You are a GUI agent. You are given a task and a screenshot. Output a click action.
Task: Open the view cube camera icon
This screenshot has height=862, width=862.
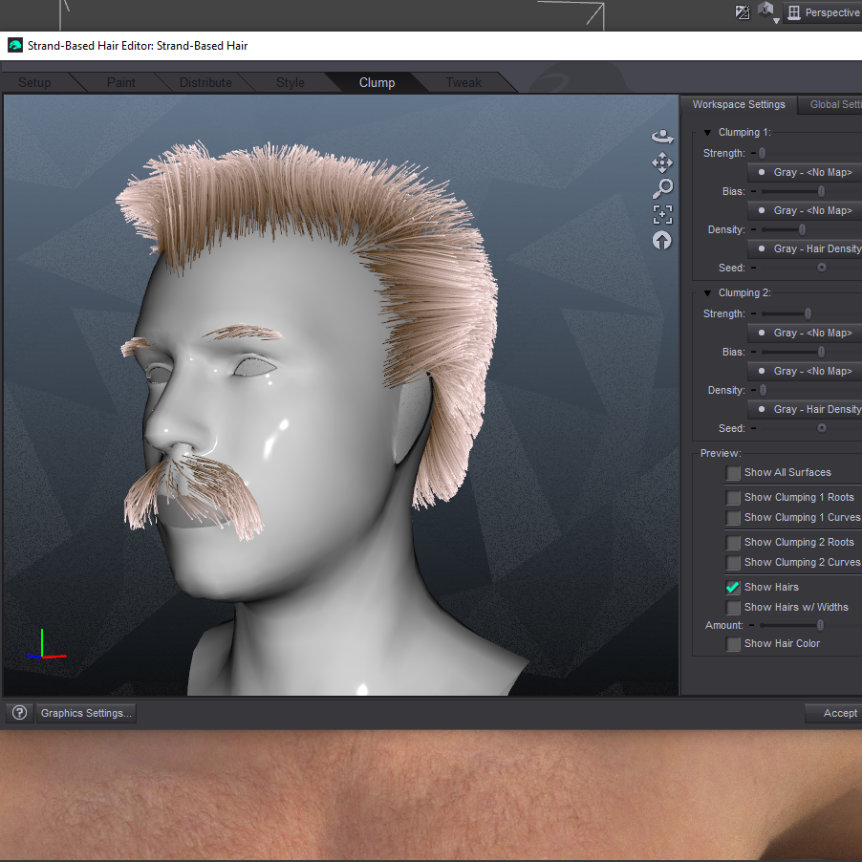coord(766,11)
